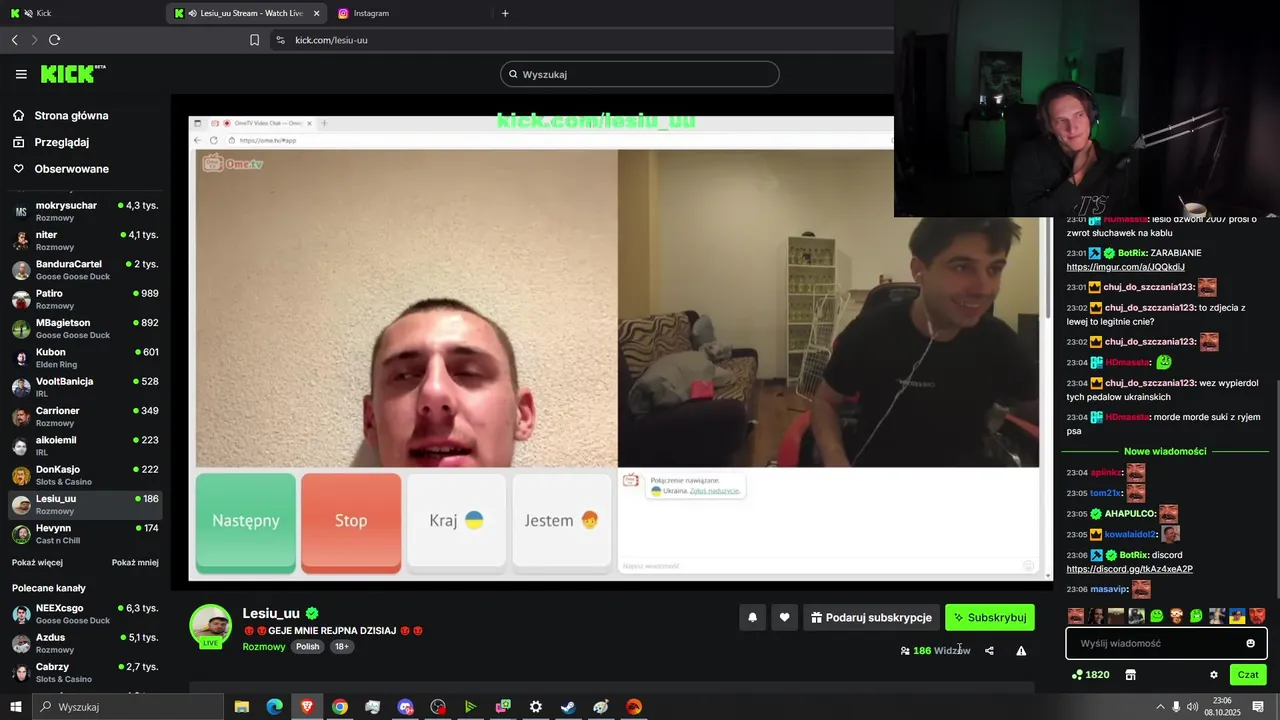
Task: Open chat settings gear
Action: point(1214,675)
